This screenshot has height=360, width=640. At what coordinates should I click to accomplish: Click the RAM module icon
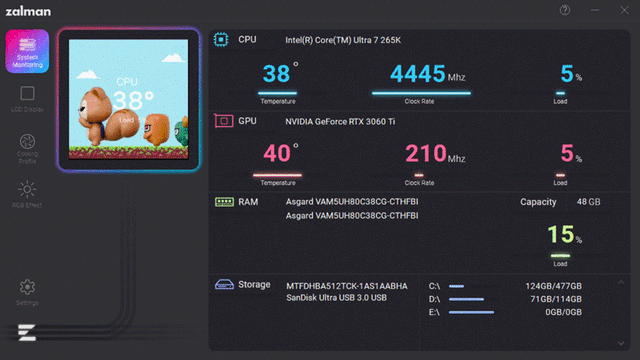[224, 202]
